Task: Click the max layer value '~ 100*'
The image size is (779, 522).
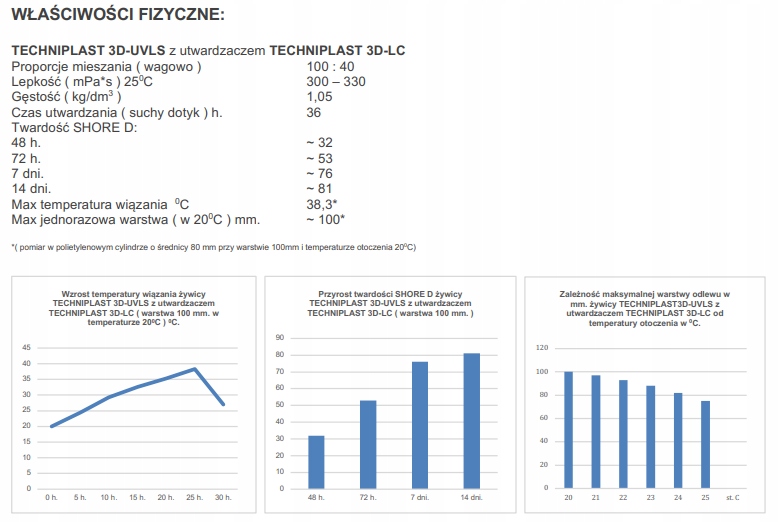Action: pos(325,220)
